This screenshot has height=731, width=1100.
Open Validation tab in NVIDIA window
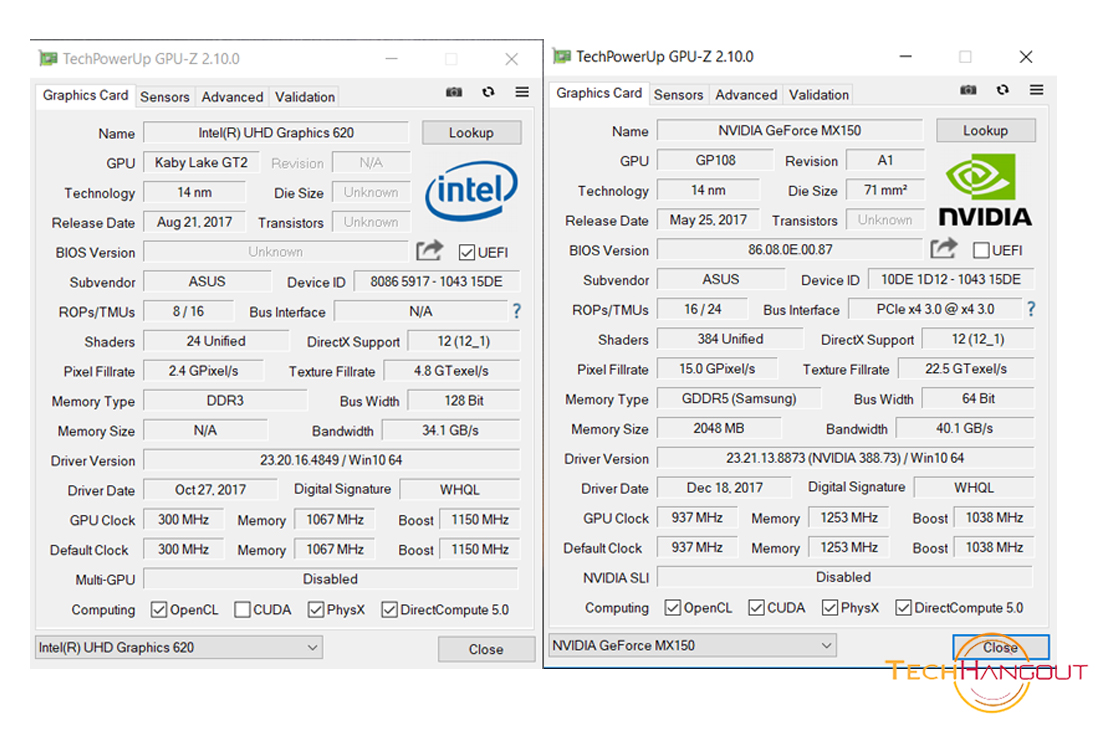click(819, 95)
